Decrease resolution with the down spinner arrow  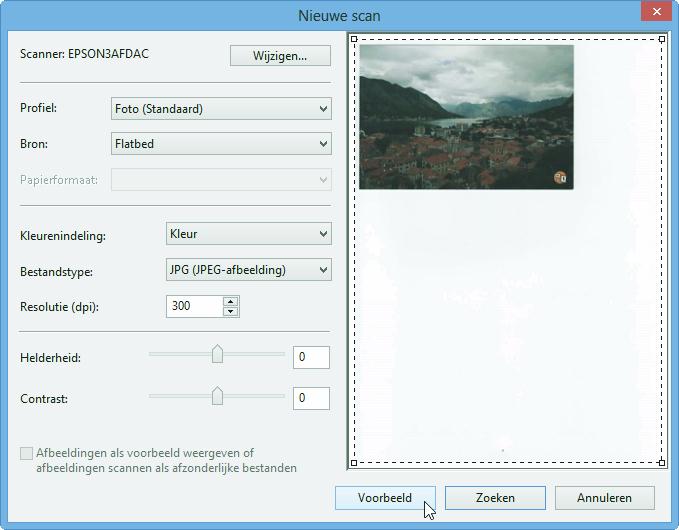point(231,311)
